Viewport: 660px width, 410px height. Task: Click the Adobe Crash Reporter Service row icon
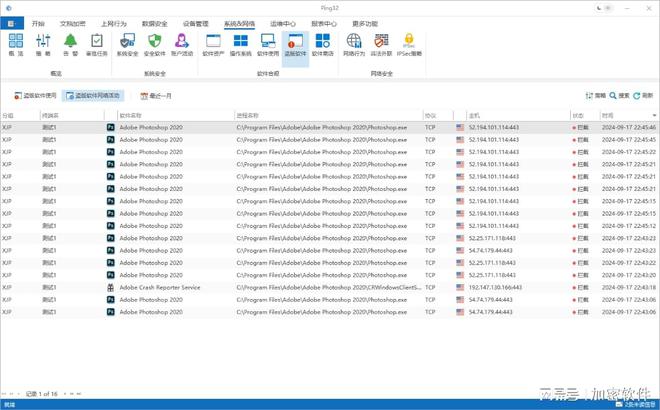pyautogui.click(x=110, y=288)
